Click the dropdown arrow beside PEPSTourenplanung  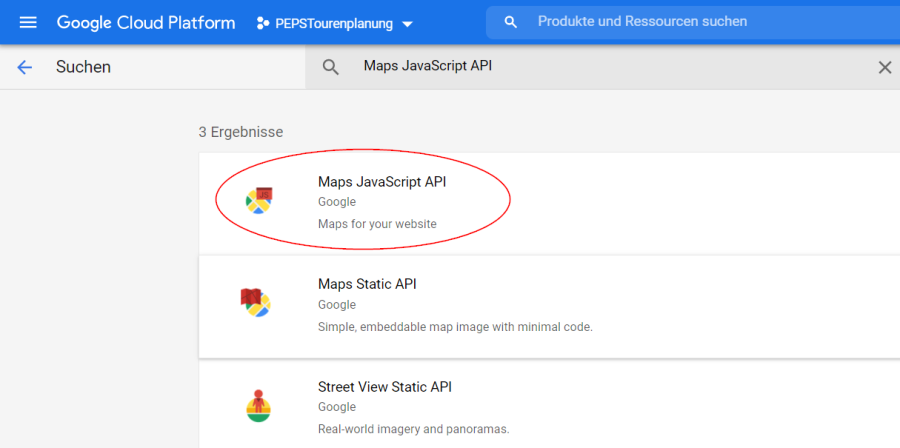tap(407, 24)
